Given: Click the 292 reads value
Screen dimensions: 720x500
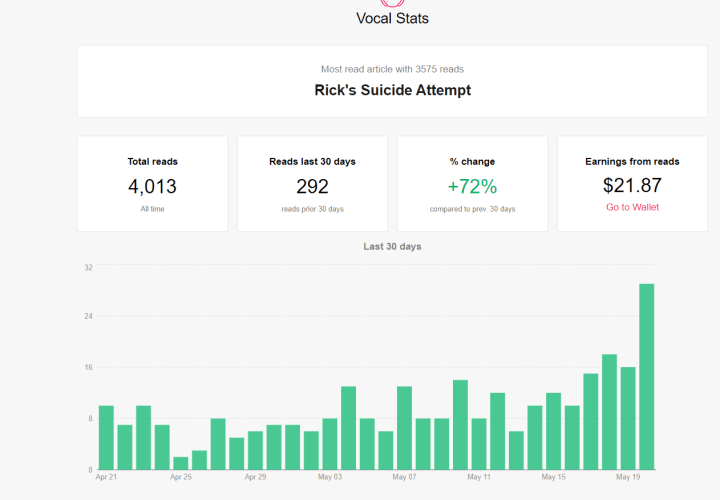Looking at the screenshot, I should pyautogui.click(x=312, y=186).
